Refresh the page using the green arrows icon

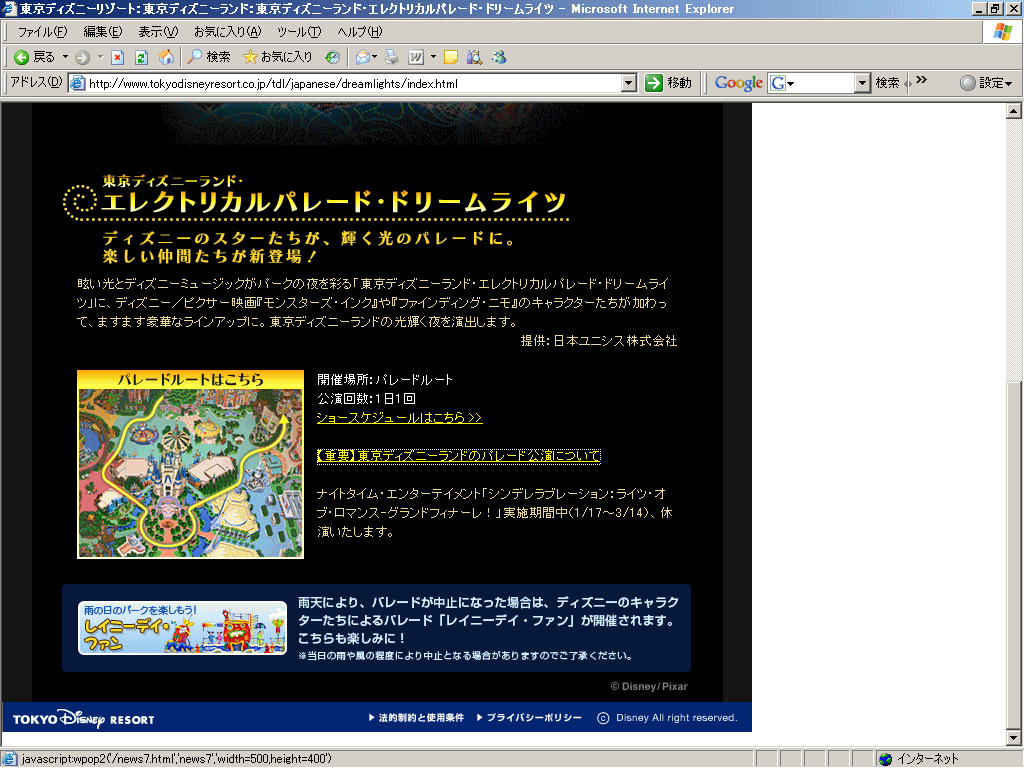click(x=141, y=57)
